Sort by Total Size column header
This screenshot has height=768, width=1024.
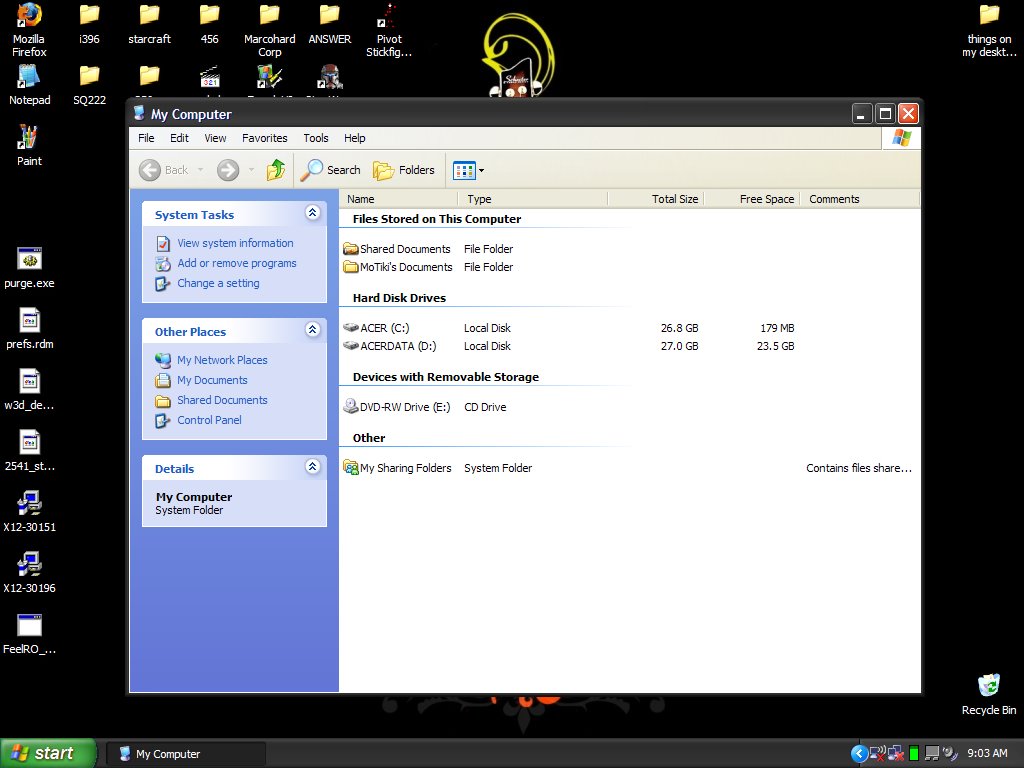tap(655, 199)
